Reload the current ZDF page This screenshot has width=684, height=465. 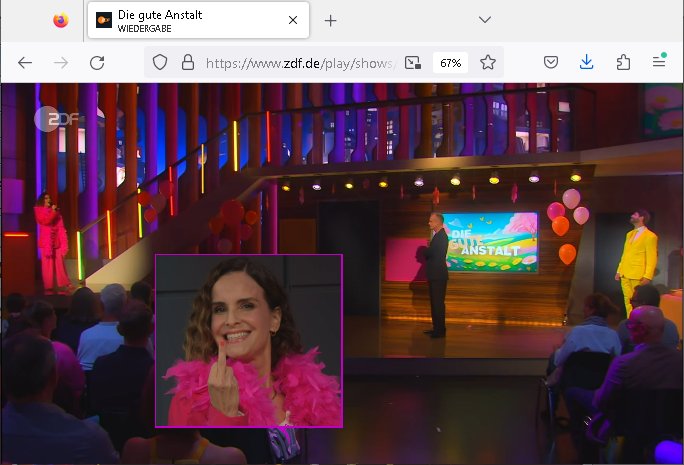97,62
